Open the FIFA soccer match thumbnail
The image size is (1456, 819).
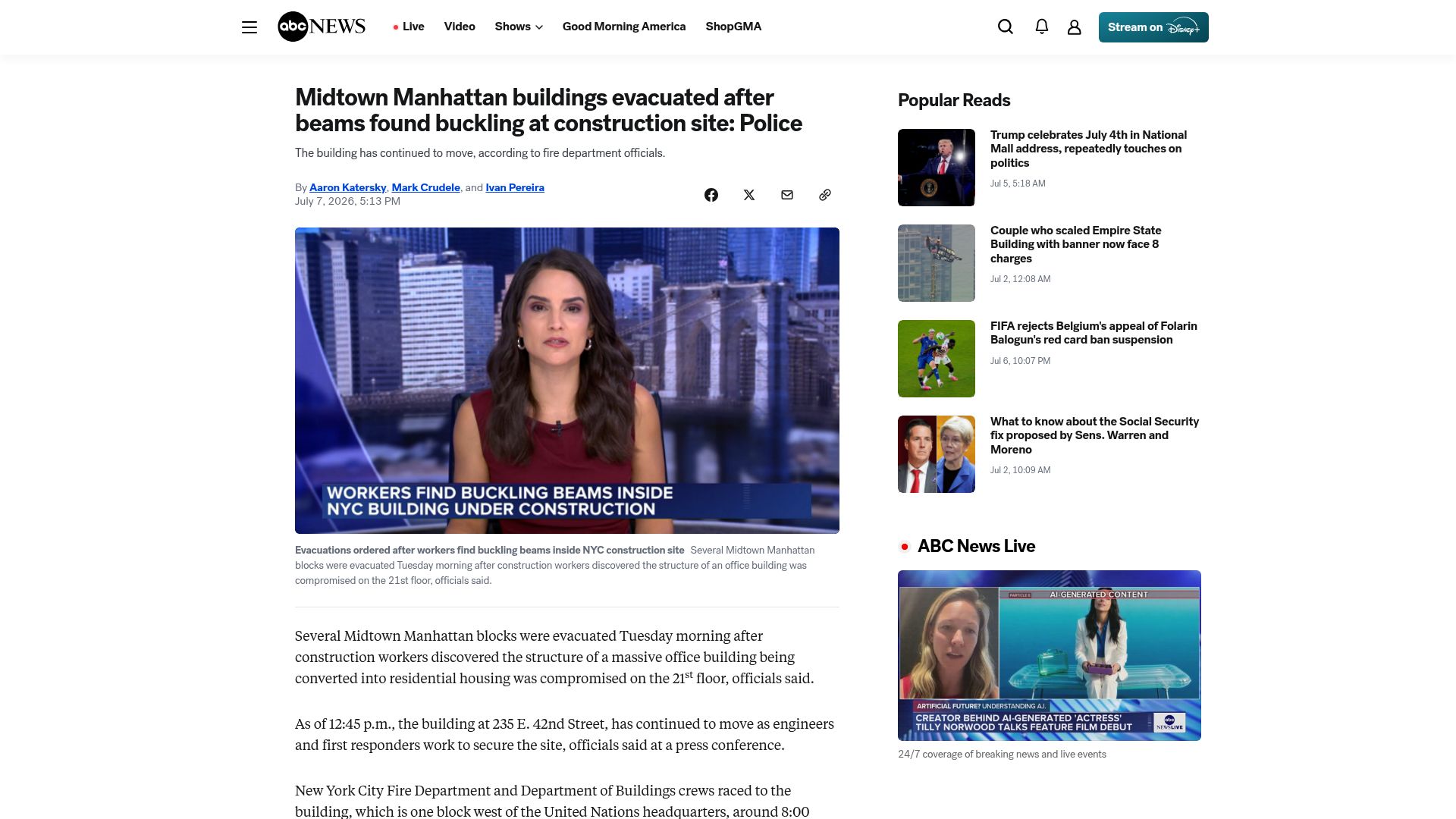[x=937, y=359]
